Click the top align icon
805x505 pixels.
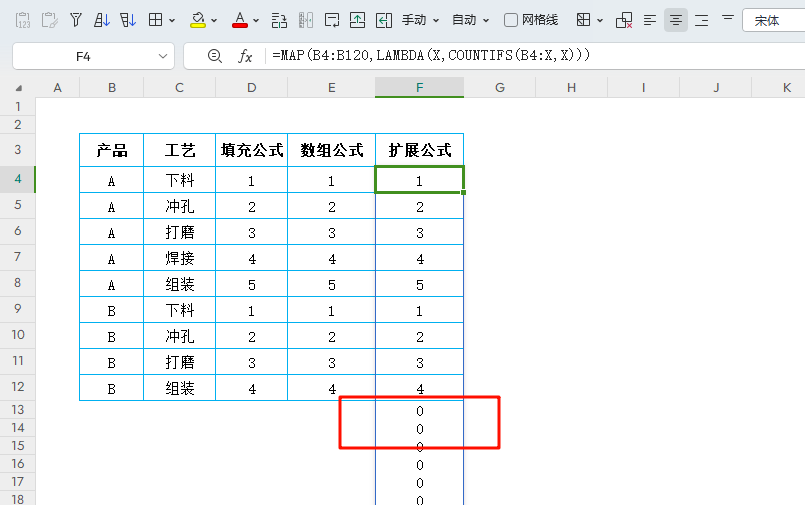727,18
